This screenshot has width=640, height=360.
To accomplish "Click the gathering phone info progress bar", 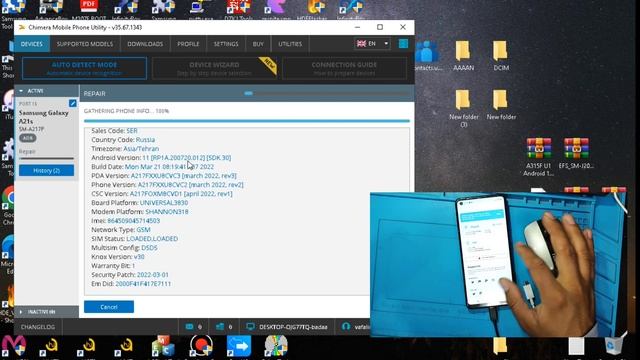I will click(247, 121).
